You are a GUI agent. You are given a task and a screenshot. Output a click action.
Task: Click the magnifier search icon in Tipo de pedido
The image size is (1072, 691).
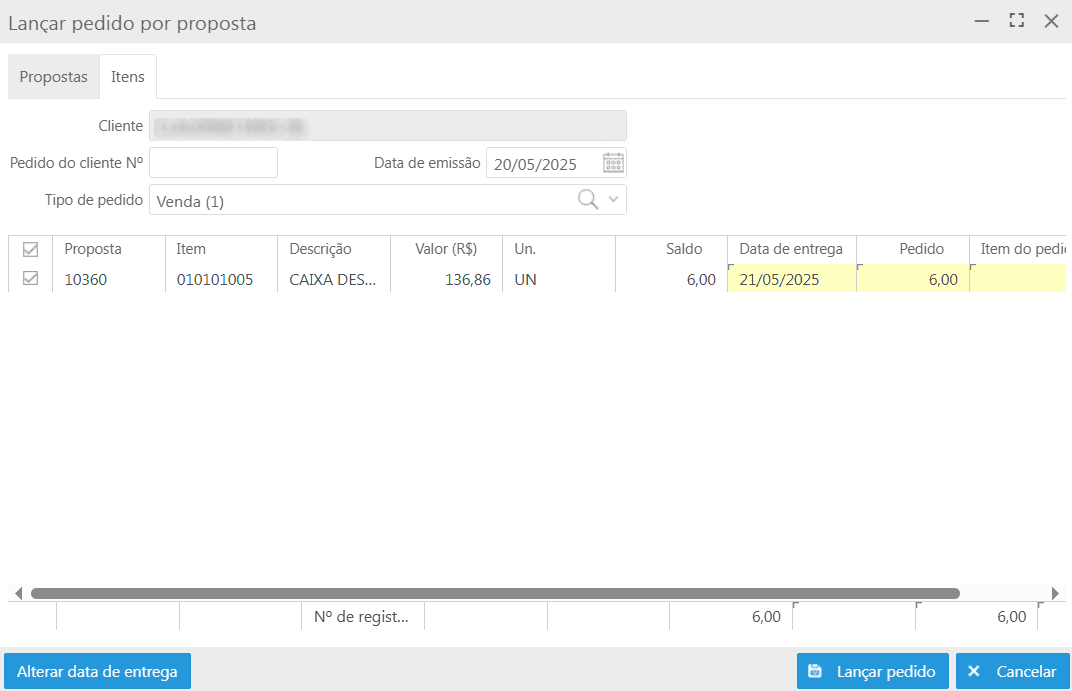588,200
